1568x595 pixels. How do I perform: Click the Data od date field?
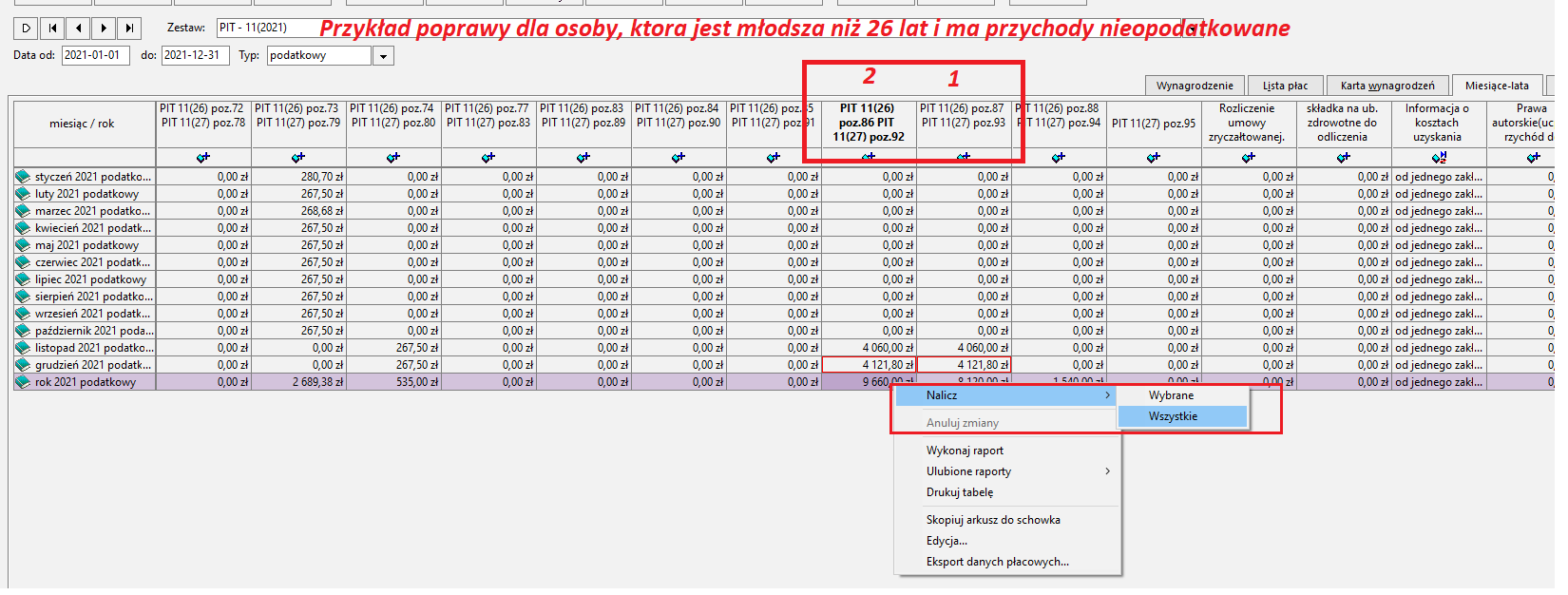tap(98, 55)
